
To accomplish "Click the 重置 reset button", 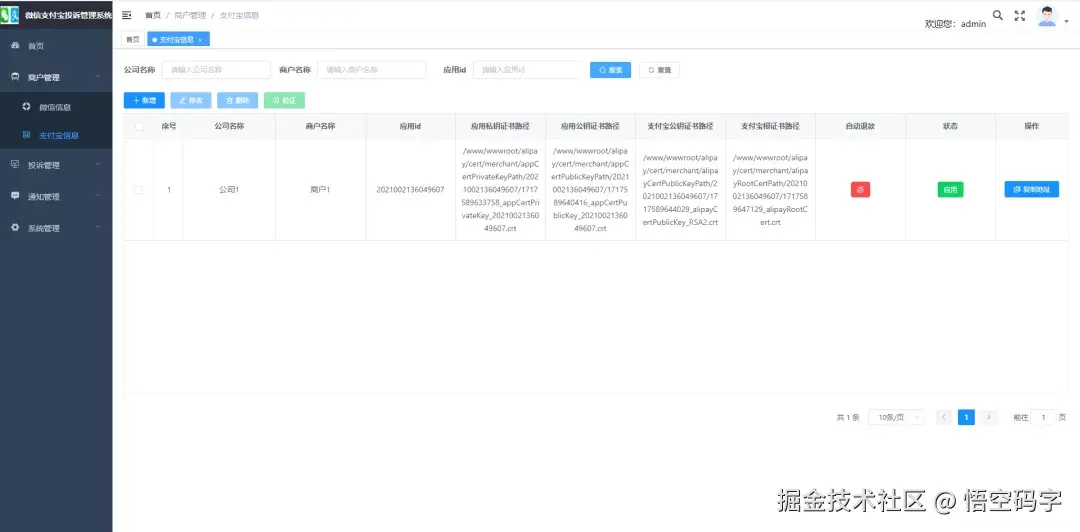I will click(x=660, y=70).
